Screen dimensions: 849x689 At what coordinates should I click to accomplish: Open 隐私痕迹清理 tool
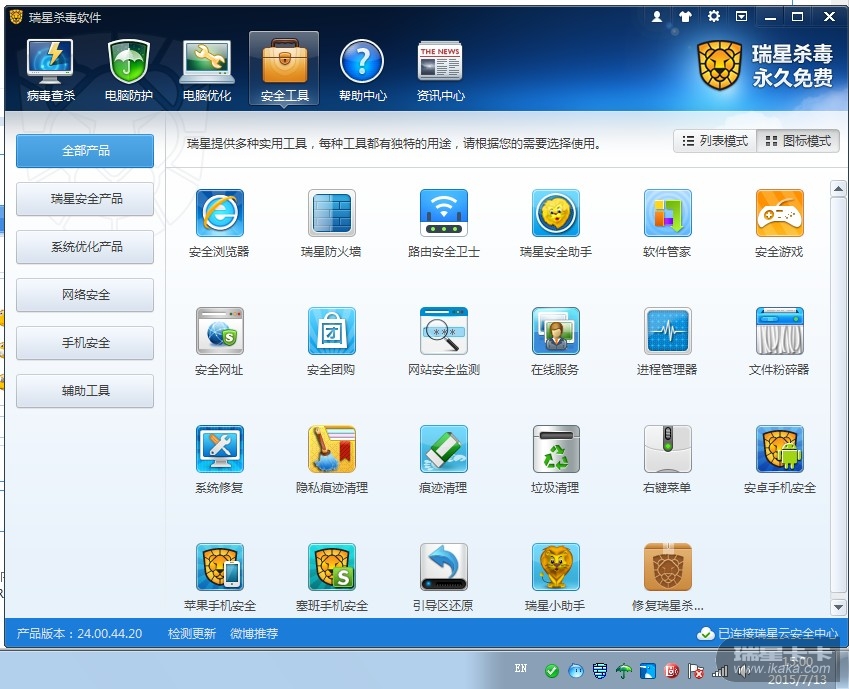click(331, 450)
